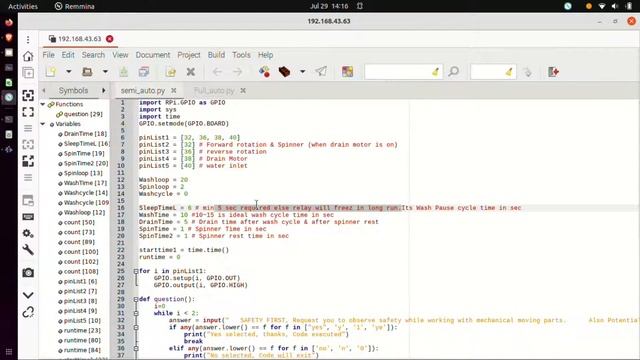Minimize the Remmina window with the chevron-down icon
This screenshot has height=360, width=640.
pyautogui.click(x=28, y=295)
